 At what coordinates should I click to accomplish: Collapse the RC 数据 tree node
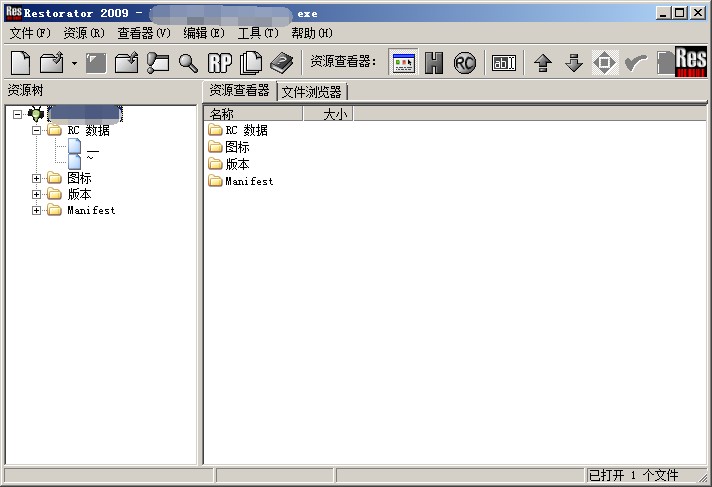(36, 130)
